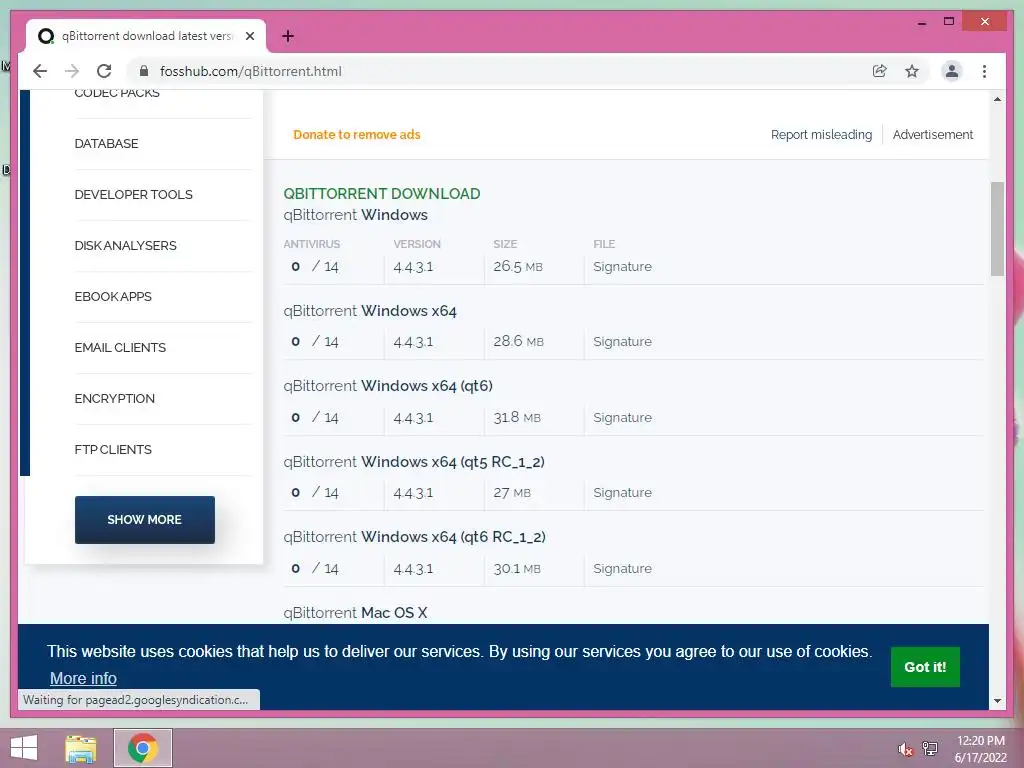Accept cookies with Got it! button

pos(925,667)
